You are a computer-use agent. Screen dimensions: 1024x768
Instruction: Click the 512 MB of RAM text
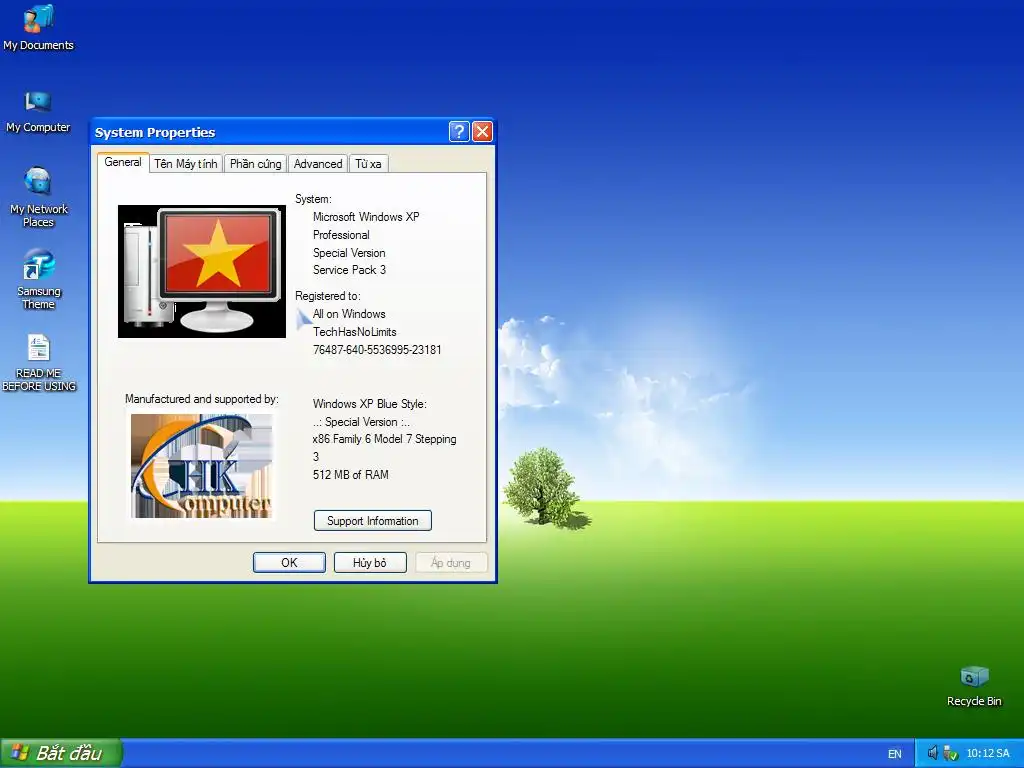click(x=351, y=475)
